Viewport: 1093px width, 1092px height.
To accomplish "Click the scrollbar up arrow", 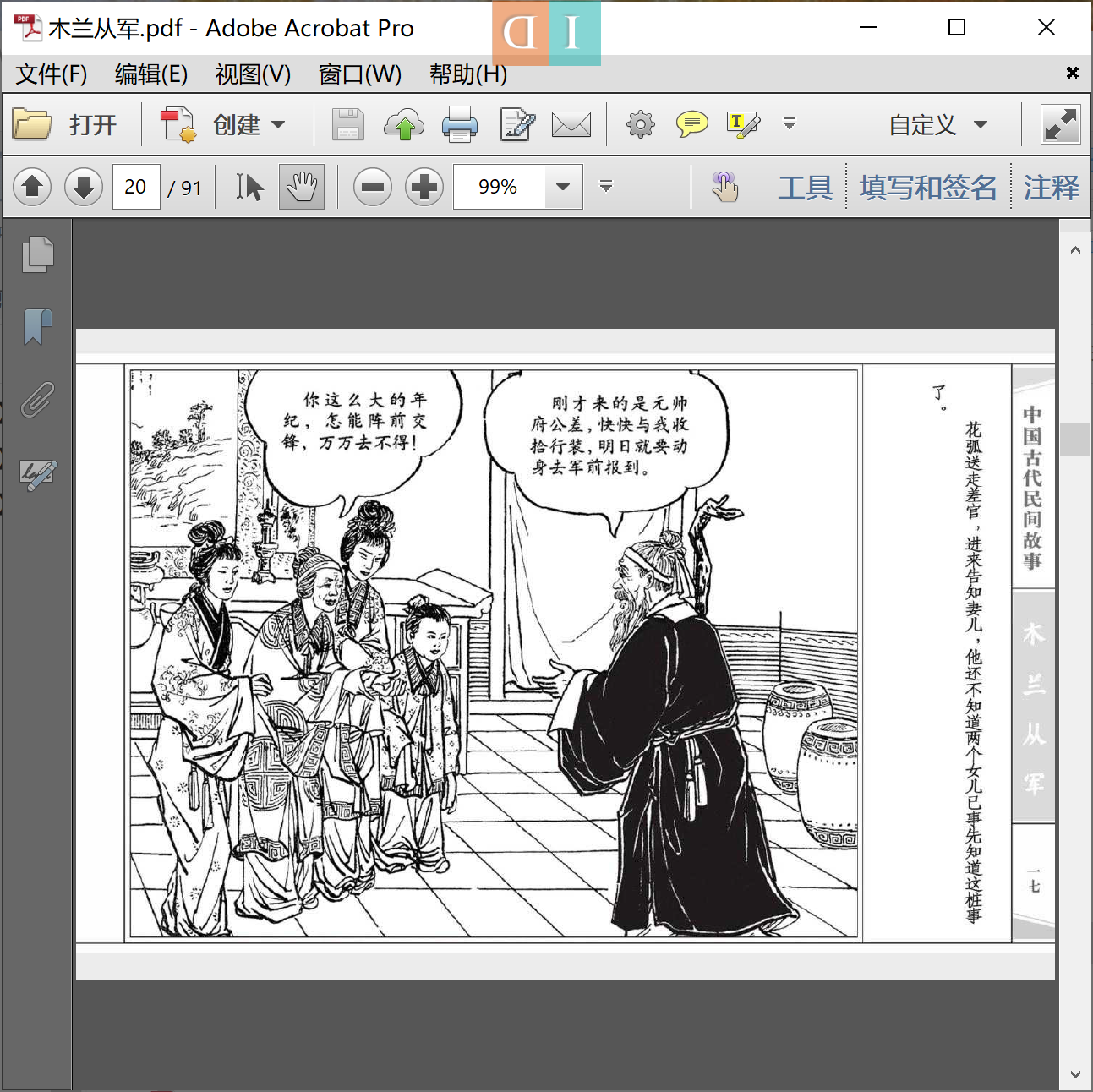I will coord(1074,250).
